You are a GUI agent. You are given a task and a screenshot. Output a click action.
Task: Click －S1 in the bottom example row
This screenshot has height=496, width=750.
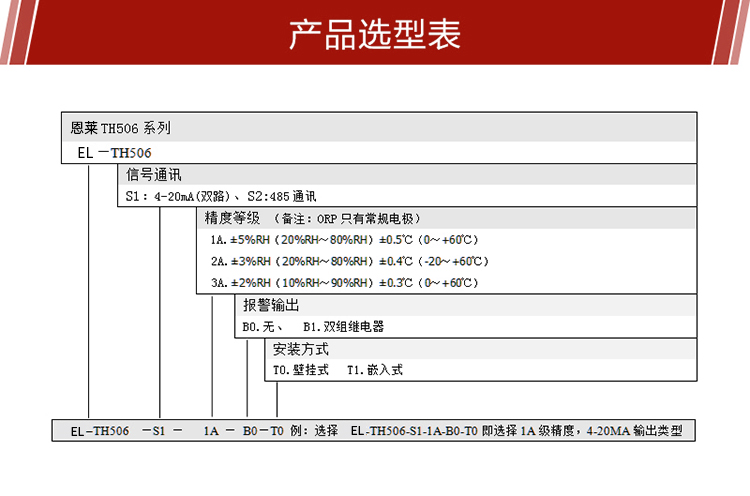154,431
